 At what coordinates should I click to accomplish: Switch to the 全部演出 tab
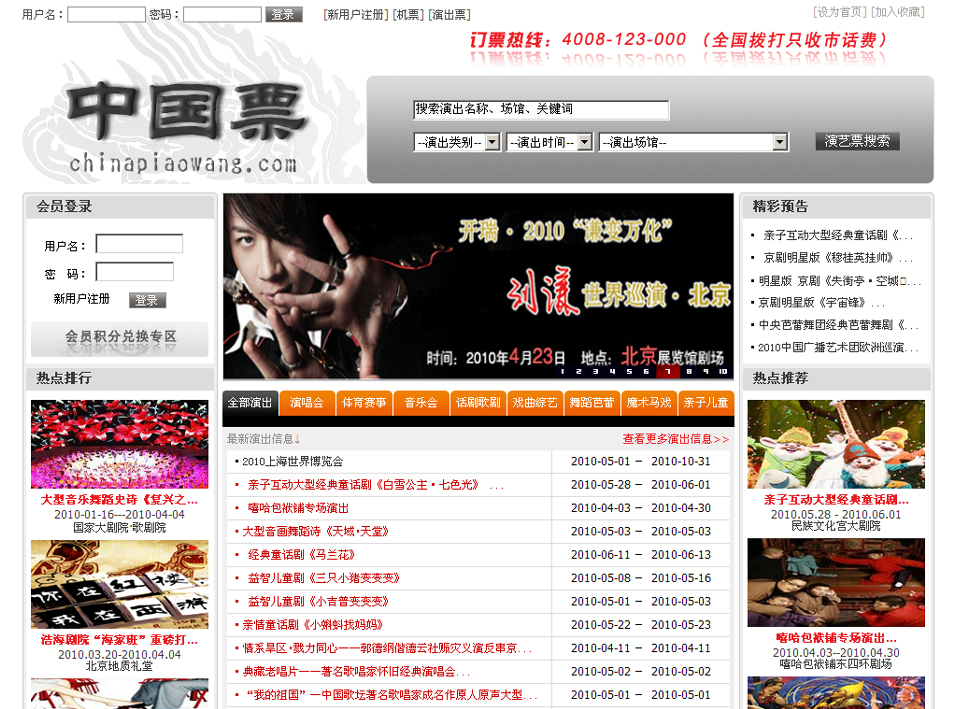click(250, 403)
